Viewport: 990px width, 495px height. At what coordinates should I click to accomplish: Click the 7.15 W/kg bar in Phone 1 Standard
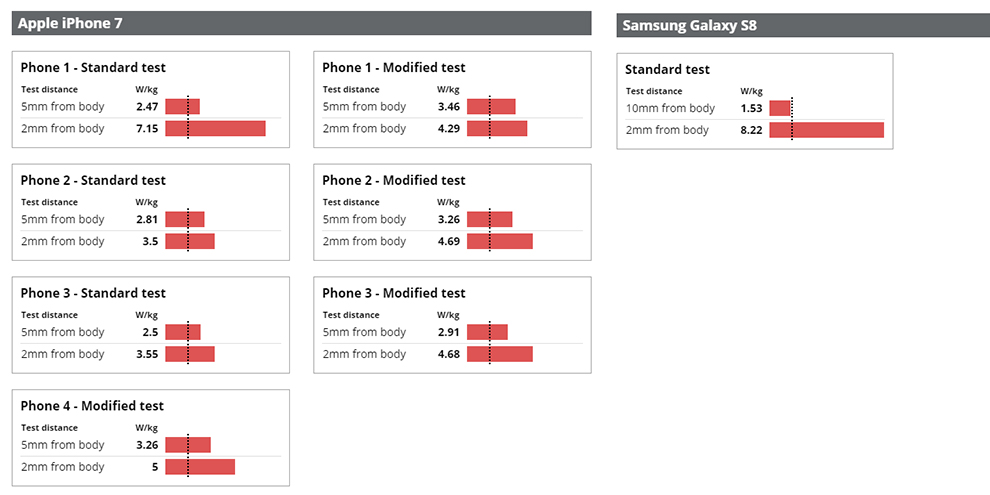coord(215,129)
